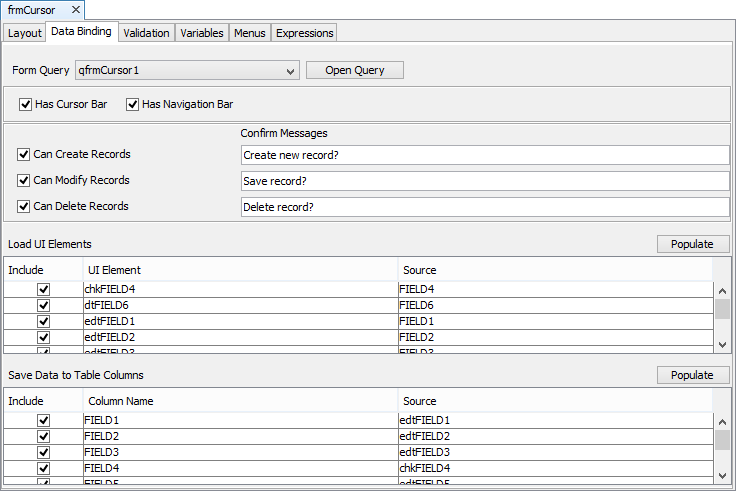Click the 'Create new record?' message field

(x=485, y=155)
